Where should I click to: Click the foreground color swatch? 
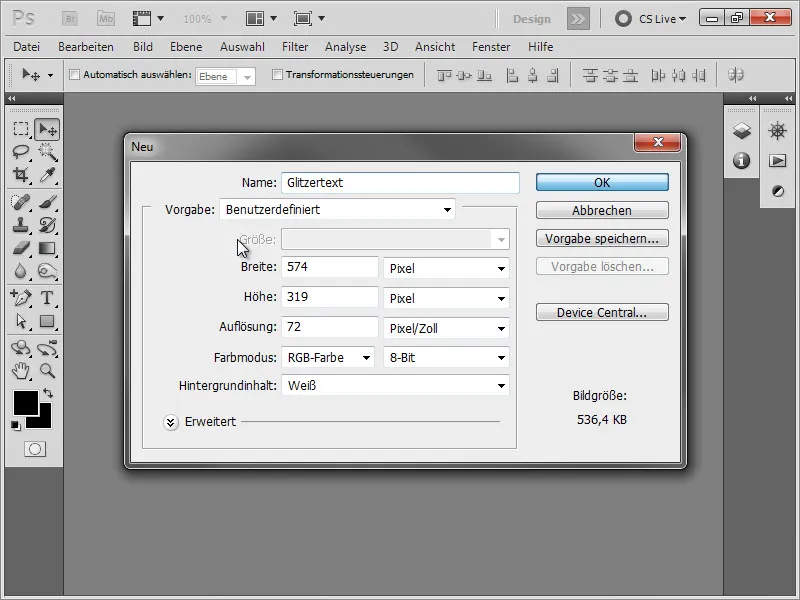(x=26, y=403)
